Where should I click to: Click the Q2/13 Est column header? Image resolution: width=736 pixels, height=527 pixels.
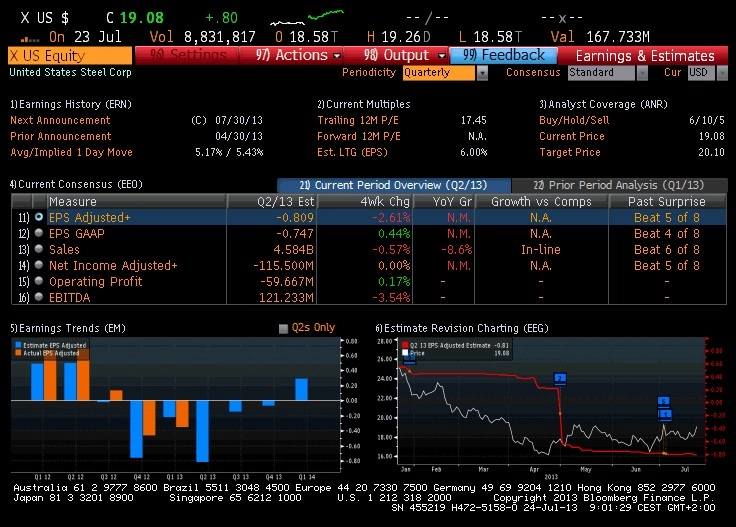click(272, 201)
